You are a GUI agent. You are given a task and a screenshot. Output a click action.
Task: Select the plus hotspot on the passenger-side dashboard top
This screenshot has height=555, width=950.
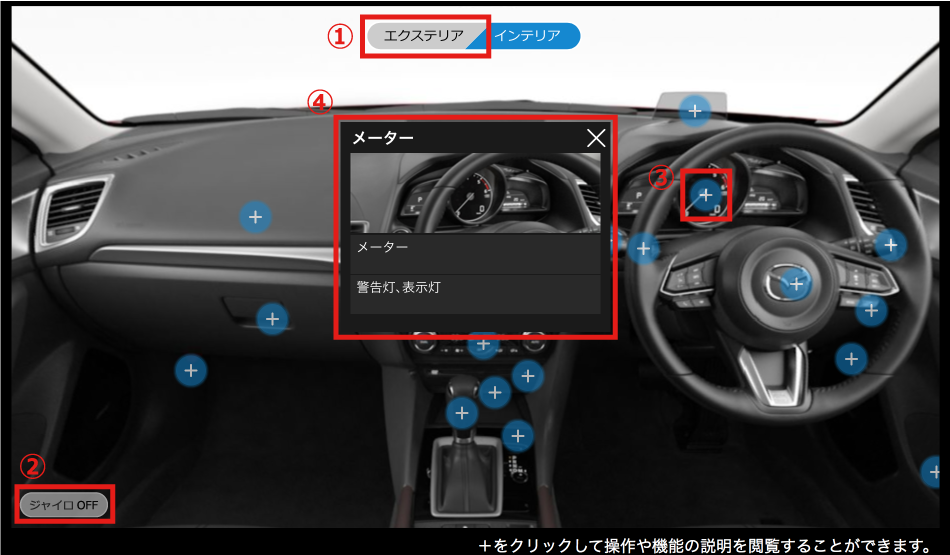(x=255, y=216)
